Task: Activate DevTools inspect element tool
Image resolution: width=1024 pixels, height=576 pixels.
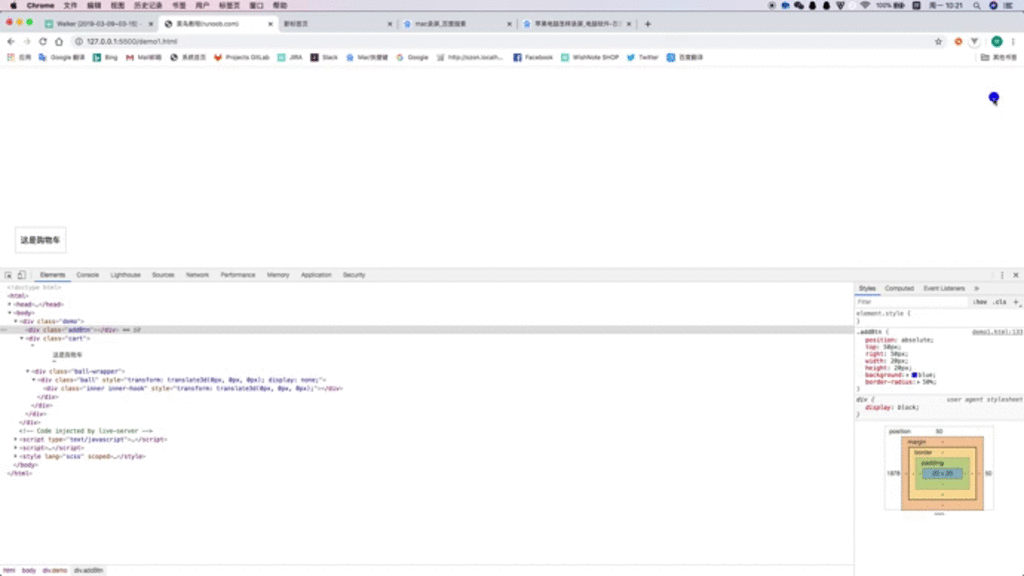Action: [8, 275]
